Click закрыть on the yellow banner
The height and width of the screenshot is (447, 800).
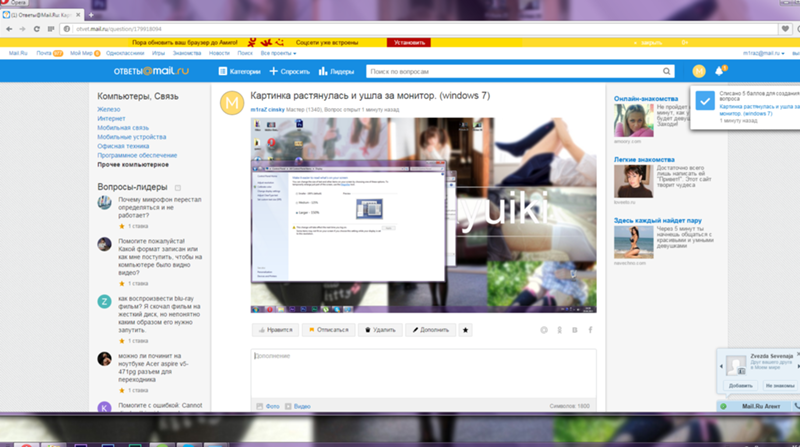[x=651, y=43]
